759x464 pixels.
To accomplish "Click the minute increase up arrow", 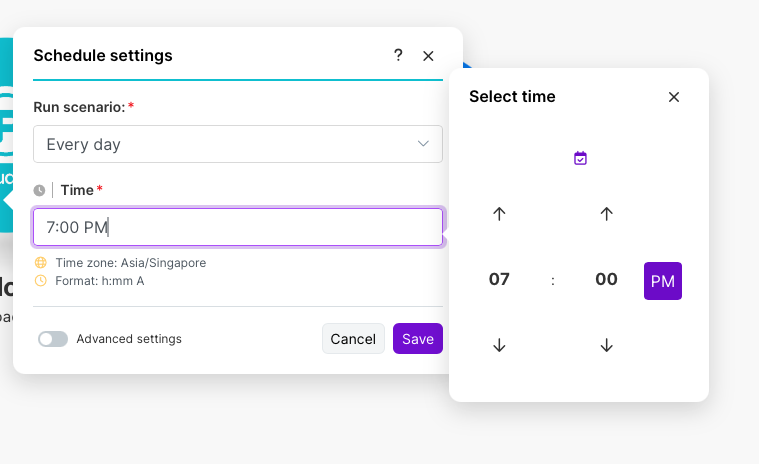I will pos(606,213).
